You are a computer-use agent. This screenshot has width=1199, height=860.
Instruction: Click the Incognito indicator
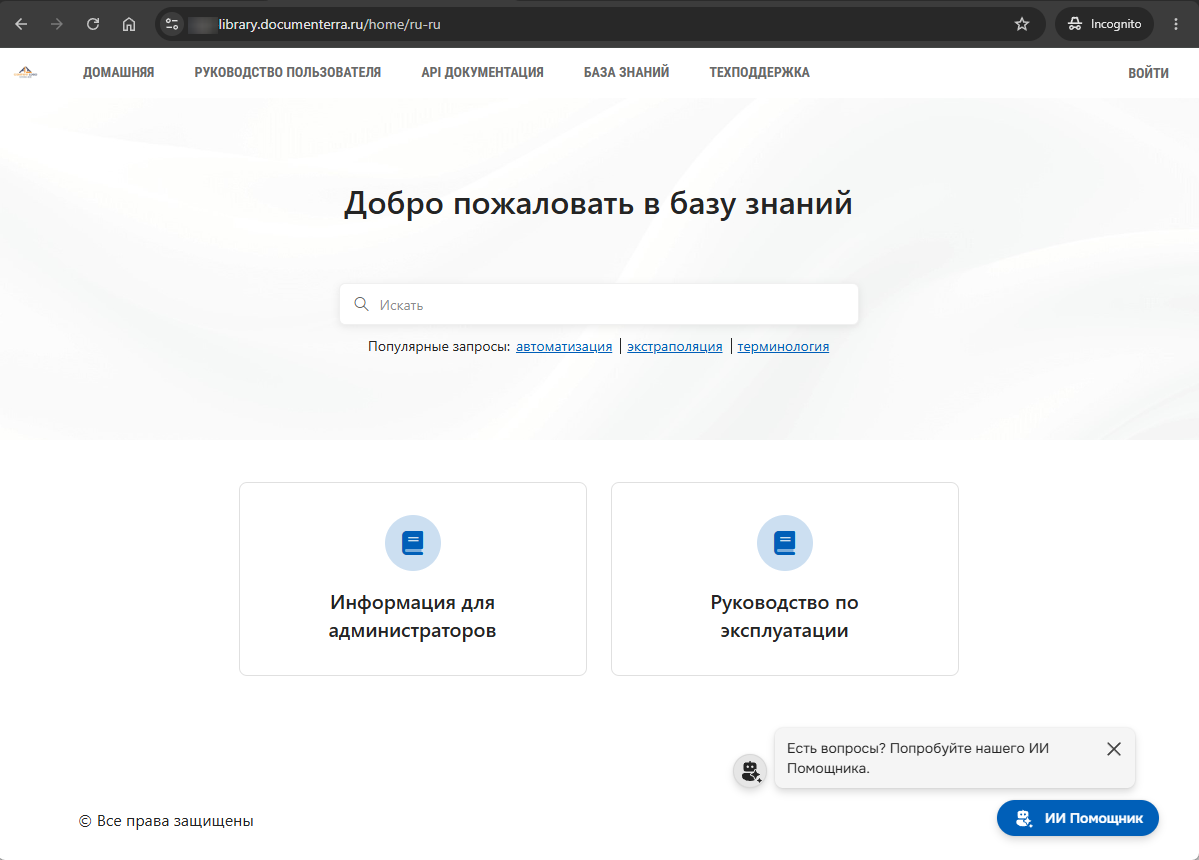[1104, 24]
